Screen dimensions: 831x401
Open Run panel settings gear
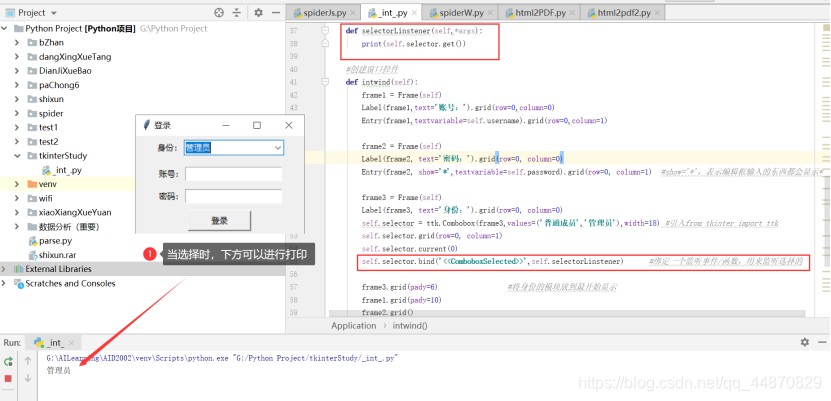point(805,342)
